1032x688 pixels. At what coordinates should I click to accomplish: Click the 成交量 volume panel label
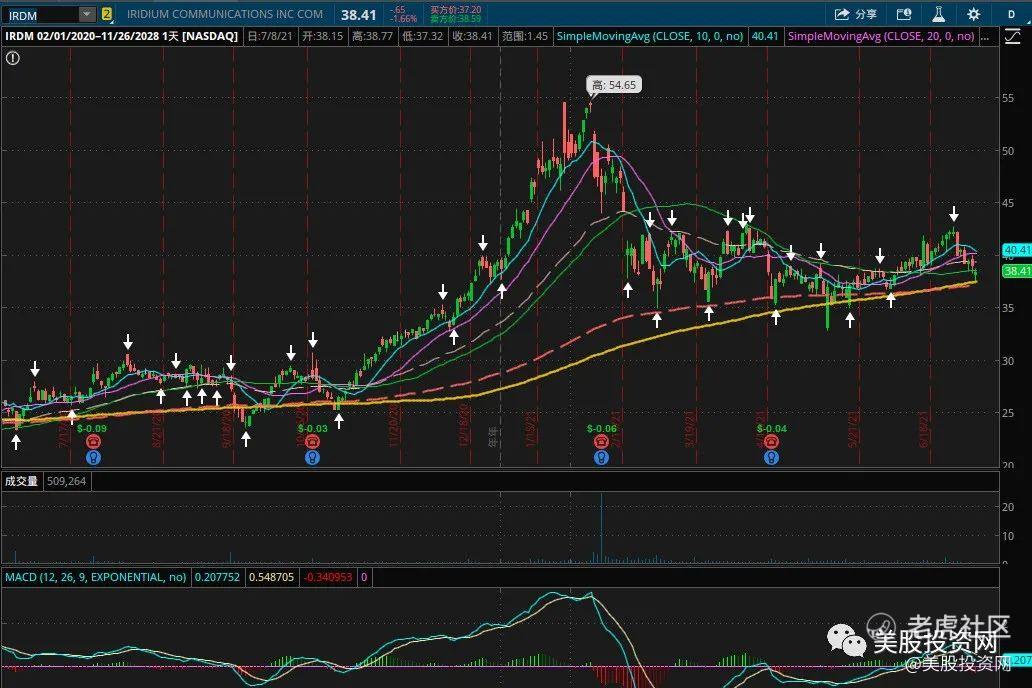tap(21, 481)
